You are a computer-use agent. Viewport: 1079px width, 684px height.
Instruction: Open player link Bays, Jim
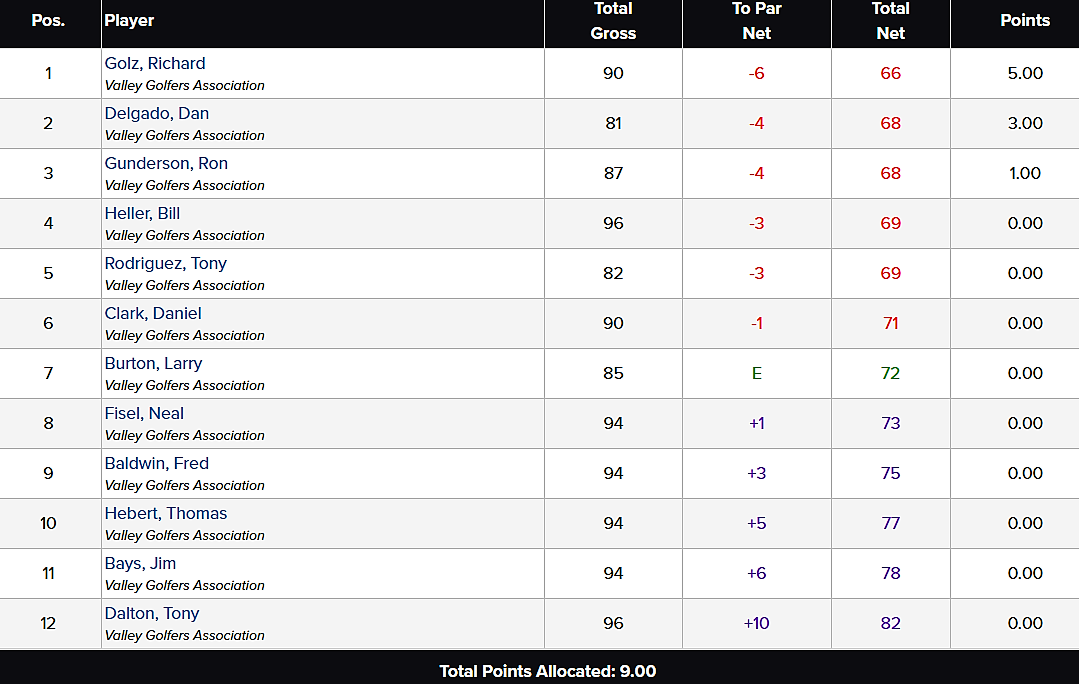tap(140, 564)
